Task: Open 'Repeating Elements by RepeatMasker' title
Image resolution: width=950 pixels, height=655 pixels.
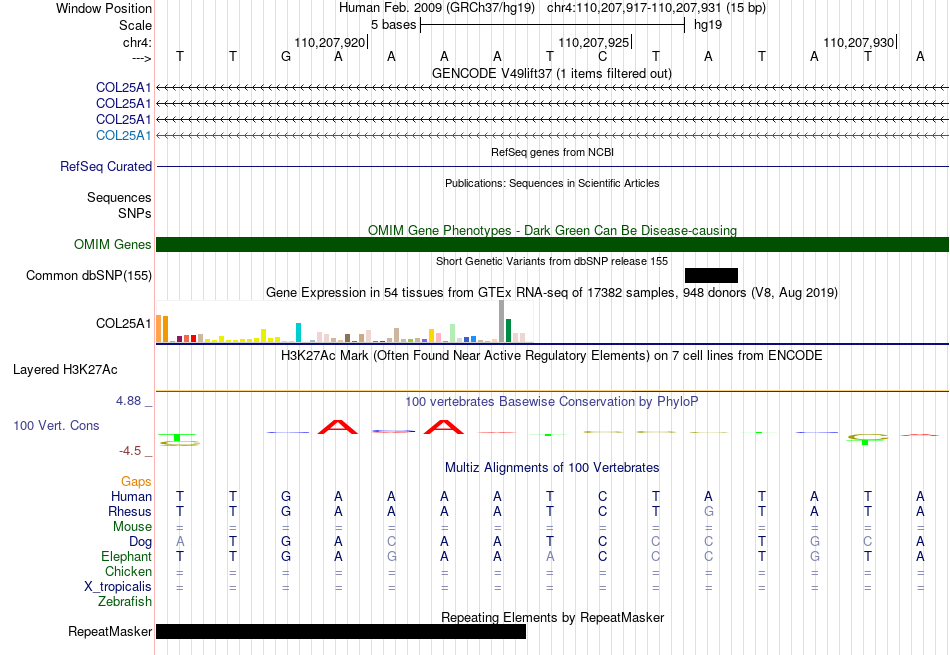Action: click(552, 617)
